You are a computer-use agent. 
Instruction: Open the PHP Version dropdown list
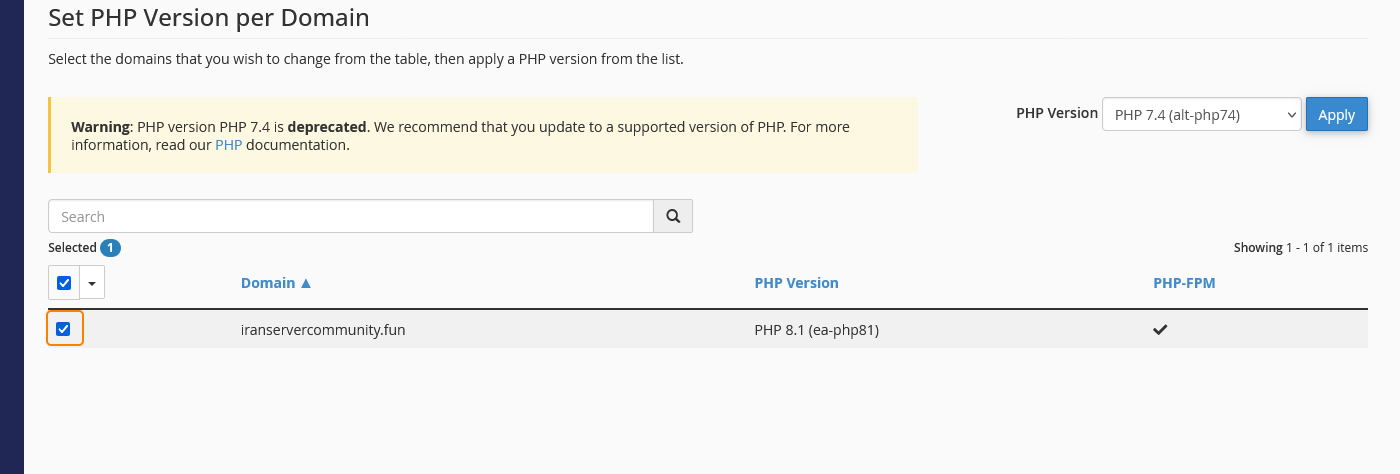pos(1201,115)
